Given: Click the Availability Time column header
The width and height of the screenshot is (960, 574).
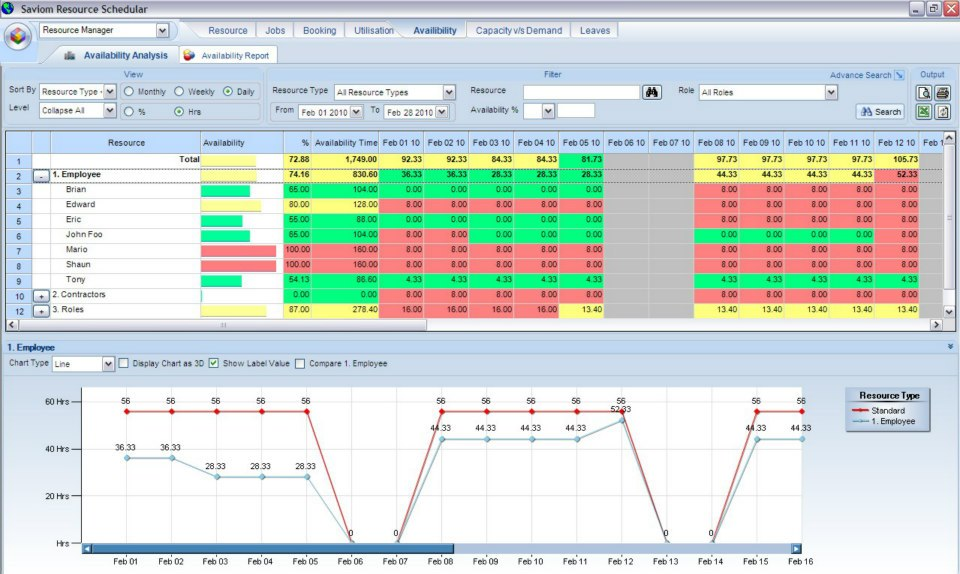Looking at the screenshot, I should [345, 143].
